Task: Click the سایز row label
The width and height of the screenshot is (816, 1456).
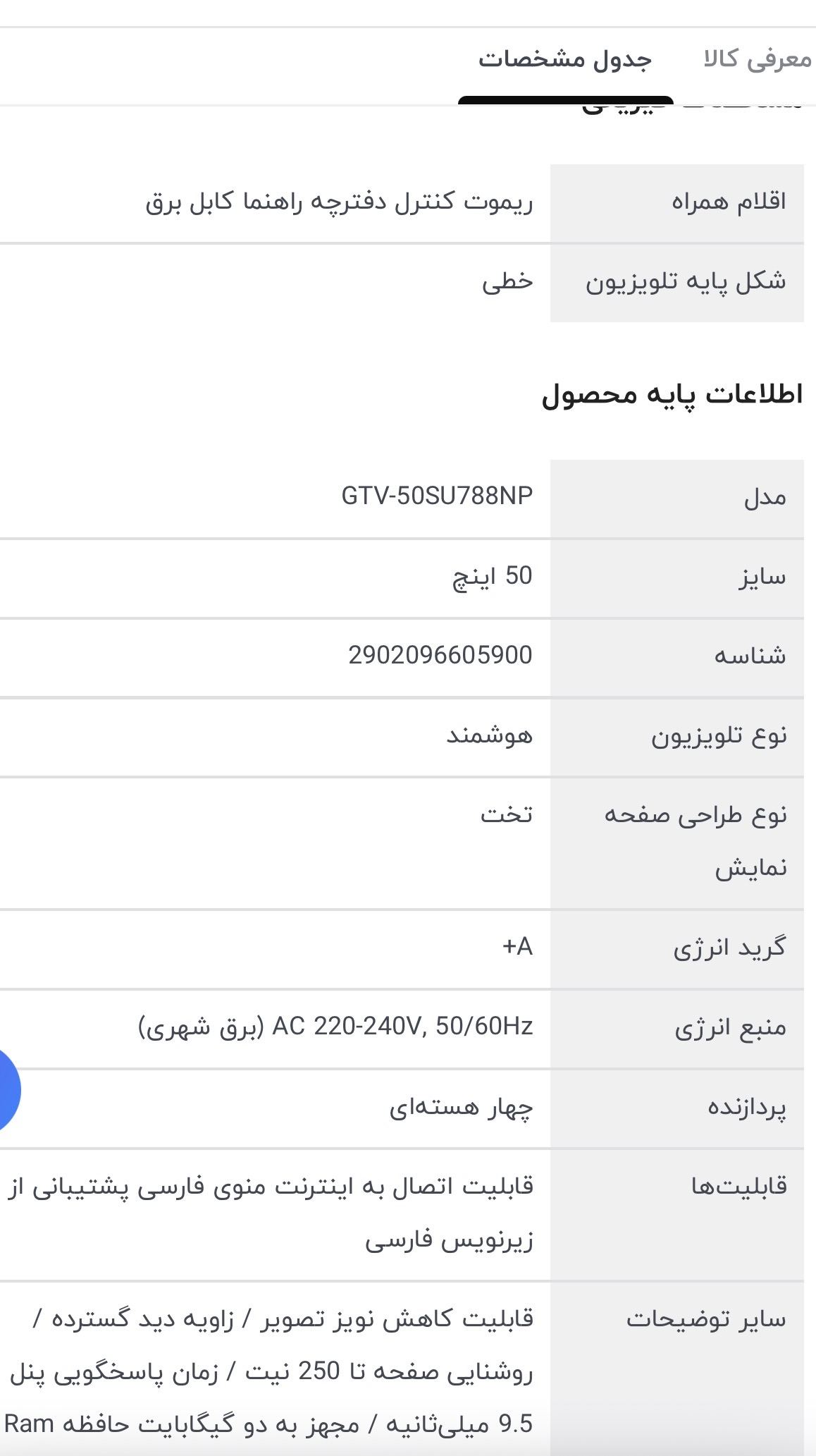Action: [x=762, y=577]
